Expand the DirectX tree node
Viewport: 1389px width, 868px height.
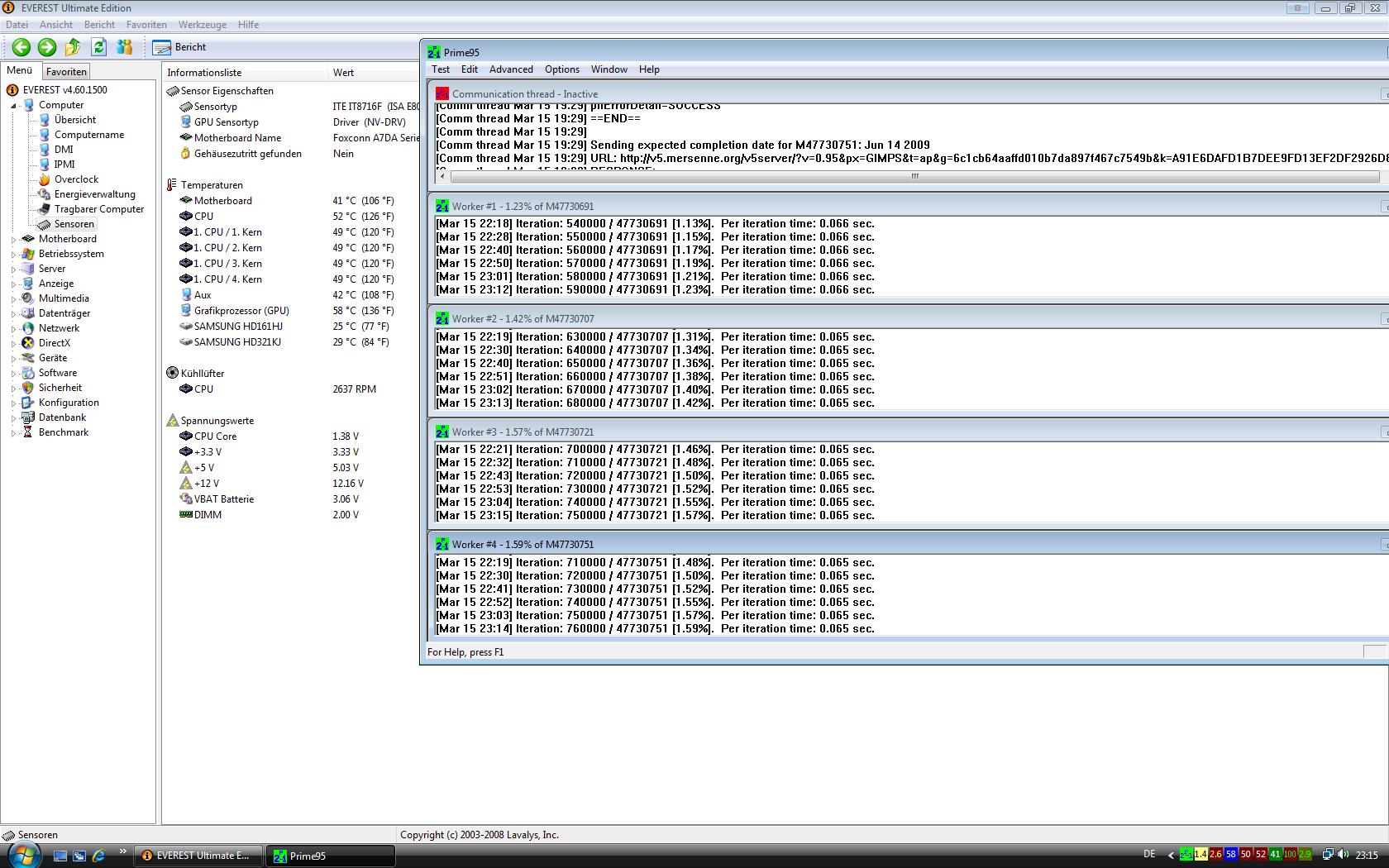tap(13, 343)
